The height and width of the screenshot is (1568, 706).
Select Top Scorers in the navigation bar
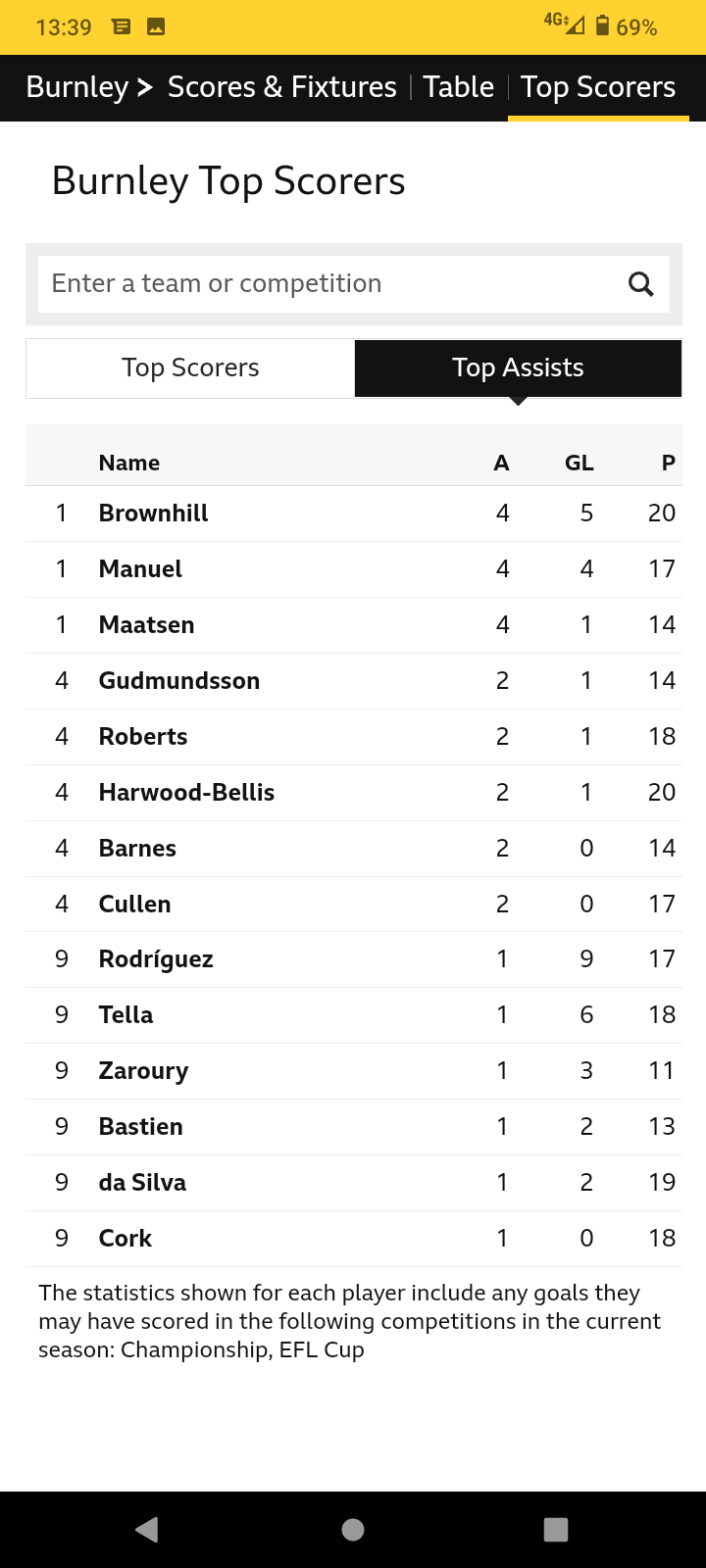[x=597, y=87]
